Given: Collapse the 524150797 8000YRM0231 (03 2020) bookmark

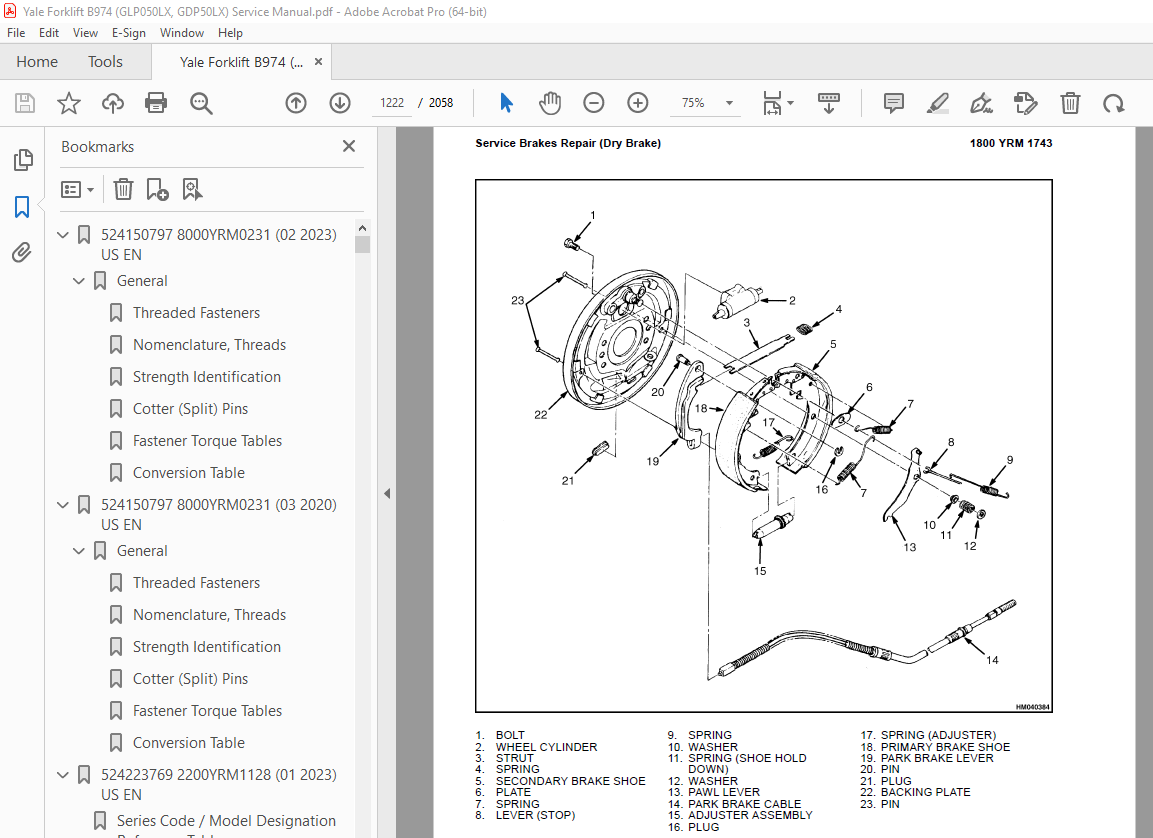Looking at the screenshot, I should pyautogui.click(x=63, y=505).
